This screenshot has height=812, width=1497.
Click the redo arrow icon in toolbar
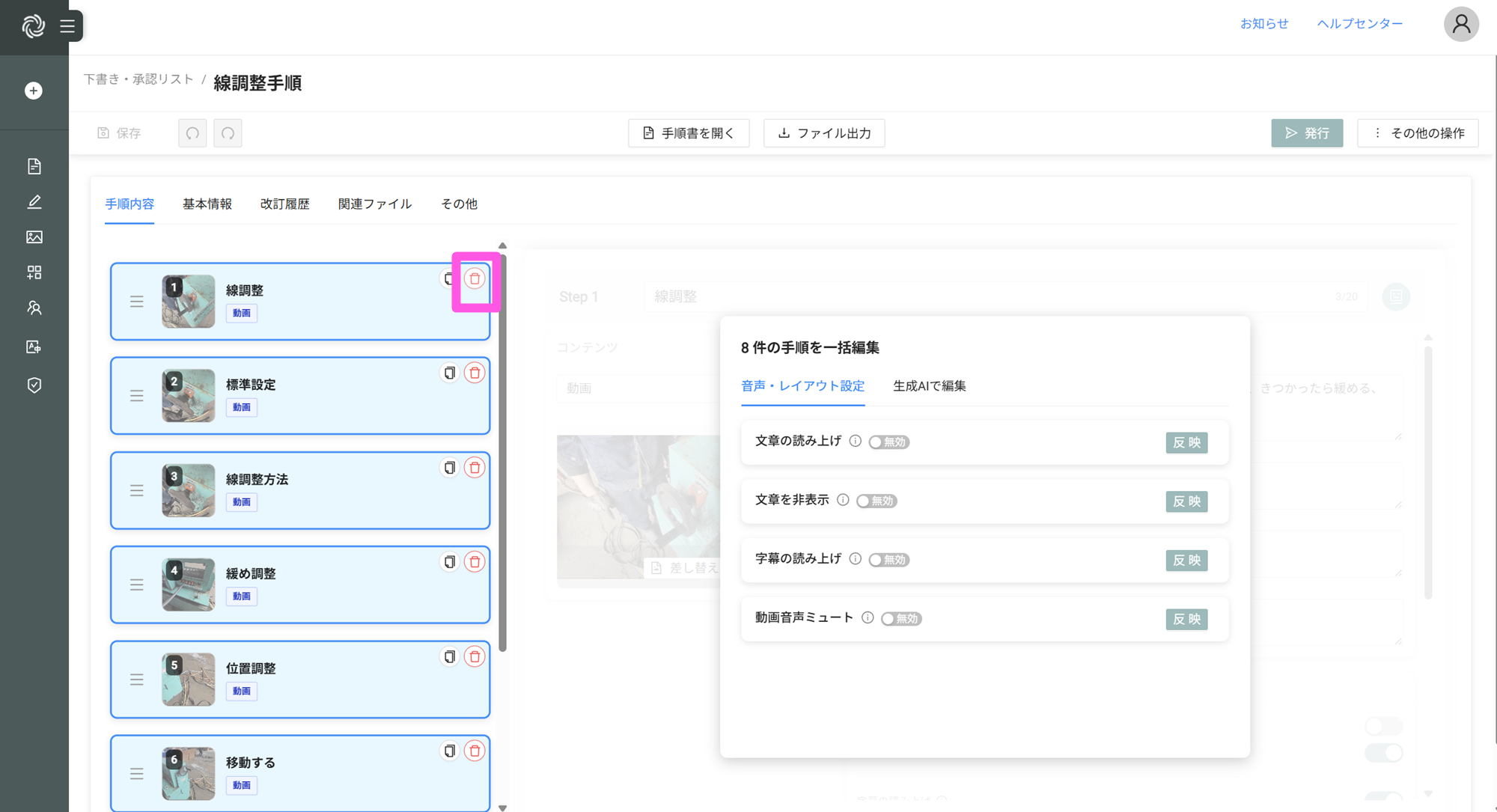click(x=228, y=133)
